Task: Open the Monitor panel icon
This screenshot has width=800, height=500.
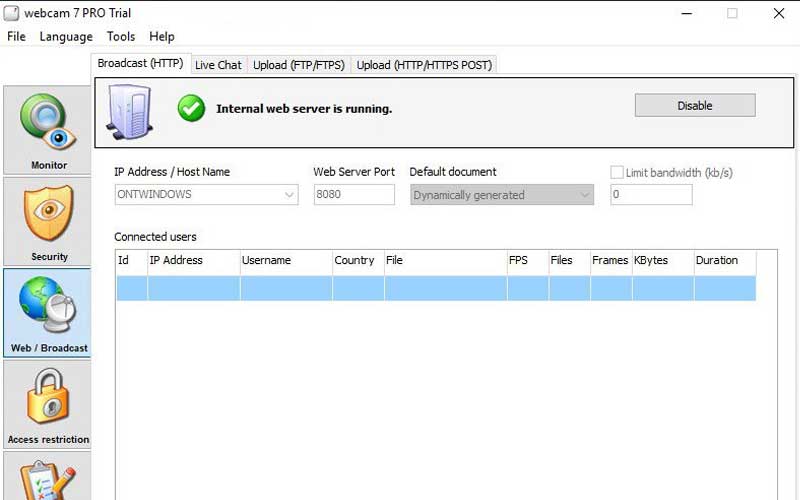Action: pyautogui.click(x=47, y=131)
